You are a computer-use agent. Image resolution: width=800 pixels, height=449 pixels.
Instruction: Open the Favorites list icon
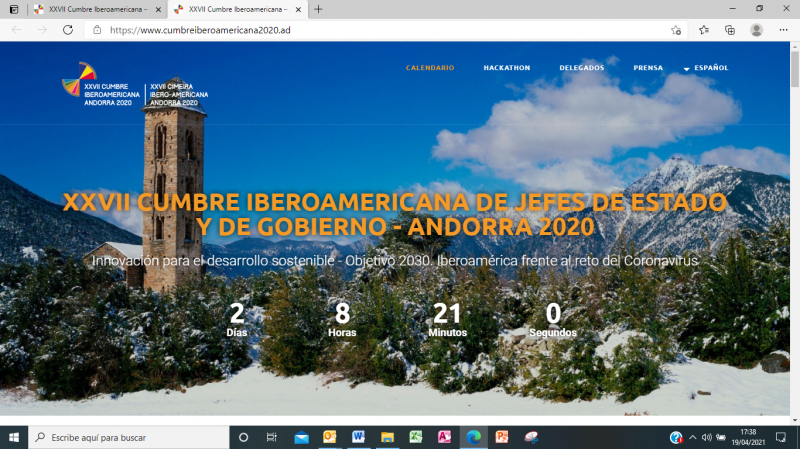(x=704, y=30)
